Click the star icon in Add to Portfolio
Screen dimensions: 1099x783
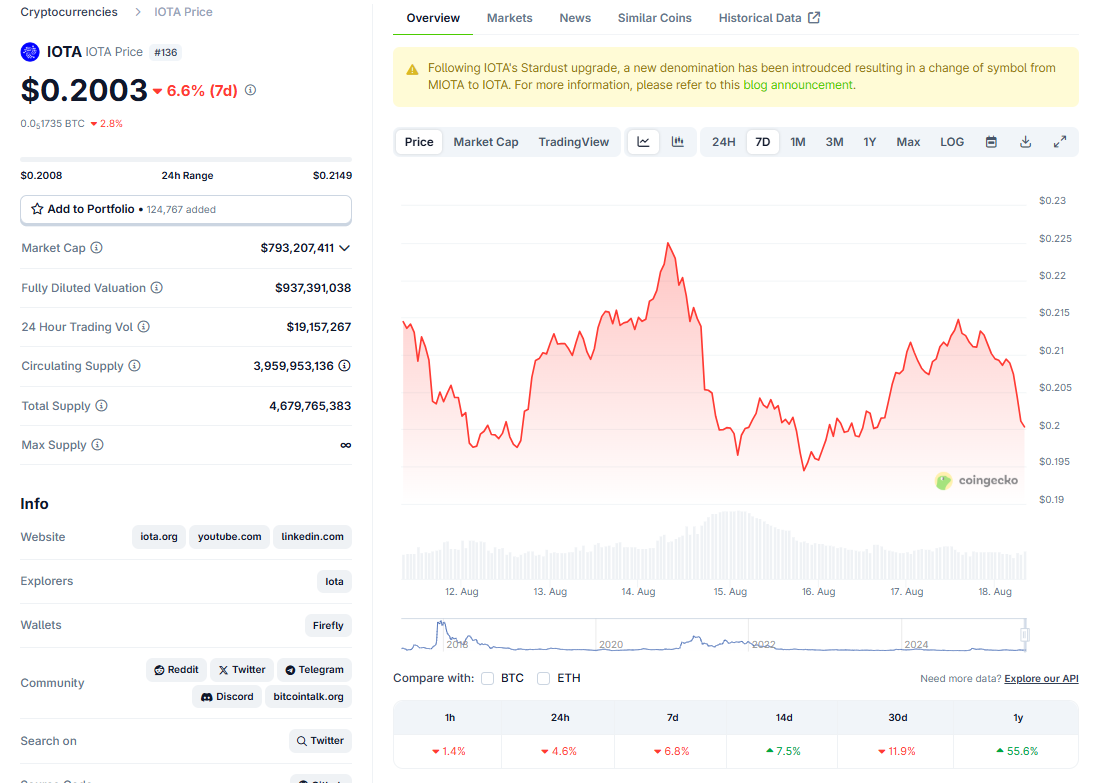point(37,209)
